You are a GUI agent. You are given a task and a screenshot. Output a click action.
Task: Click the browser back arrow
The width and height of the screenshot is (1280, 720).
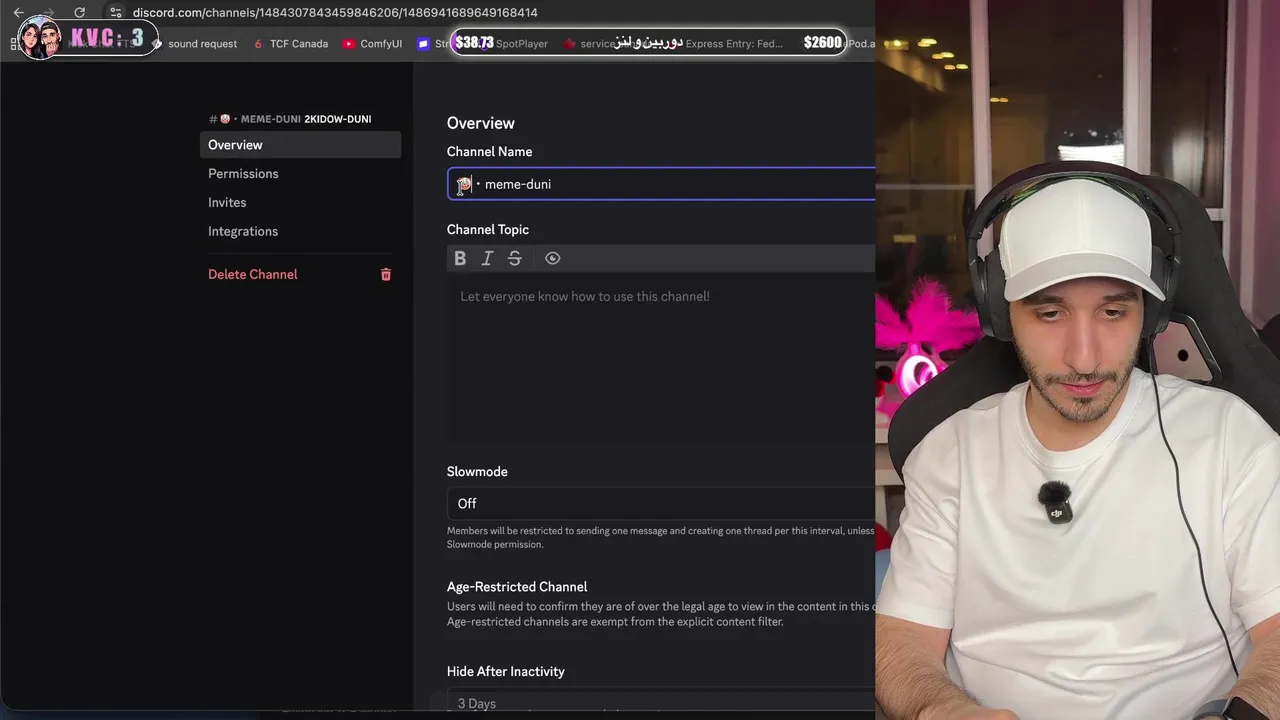(18, 13)
